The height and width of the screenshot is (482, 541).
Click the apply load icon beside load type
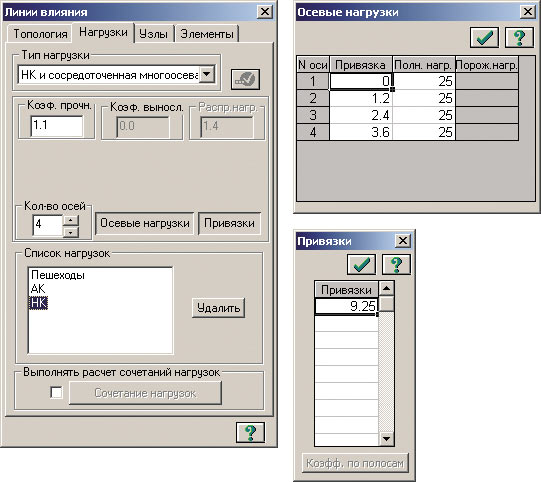pyautogui.click(x=245, y=79)
